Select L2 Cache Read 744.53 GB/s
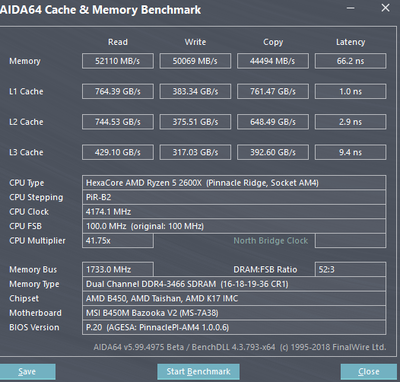The image size is (400, 382). click(118, 122)
